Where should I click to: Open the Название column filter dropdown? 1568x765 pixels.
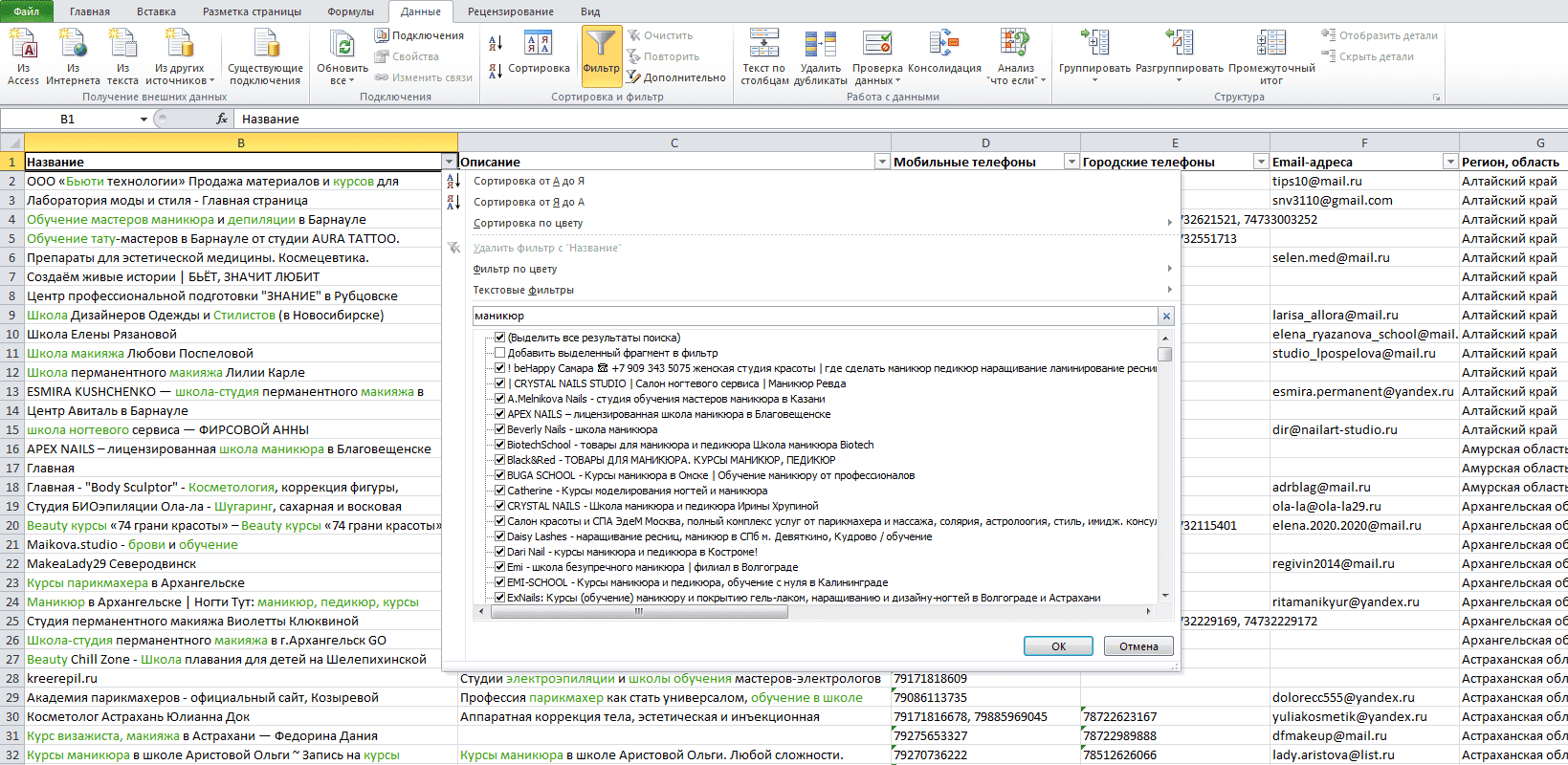[x=449, y=162]
